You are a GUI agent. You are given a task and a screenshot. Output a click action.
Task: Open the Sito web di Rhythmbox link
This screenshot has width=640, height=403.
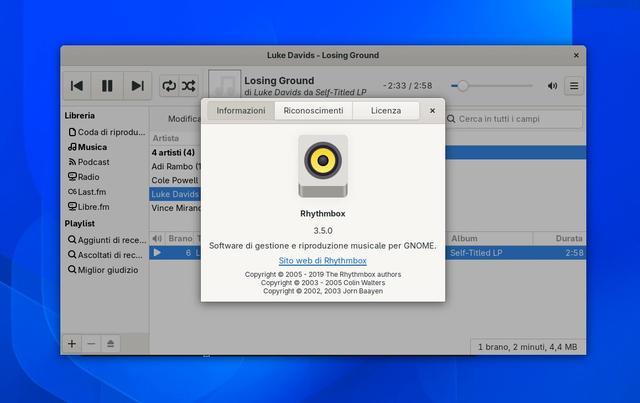322,261
